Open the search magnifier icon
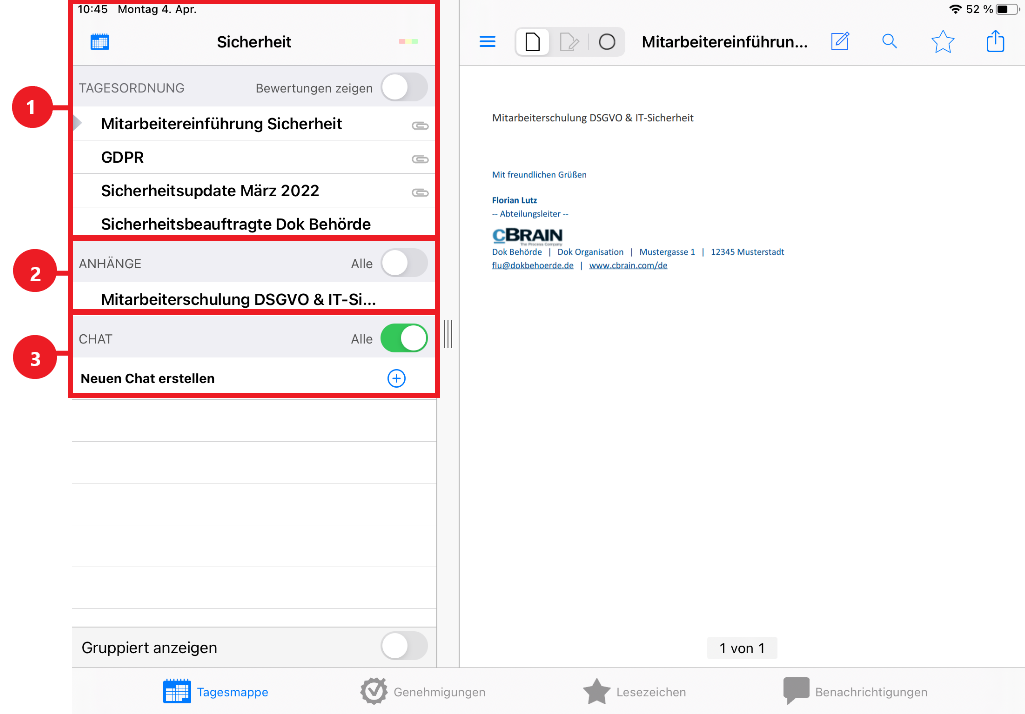 click(x=889, y=41)
